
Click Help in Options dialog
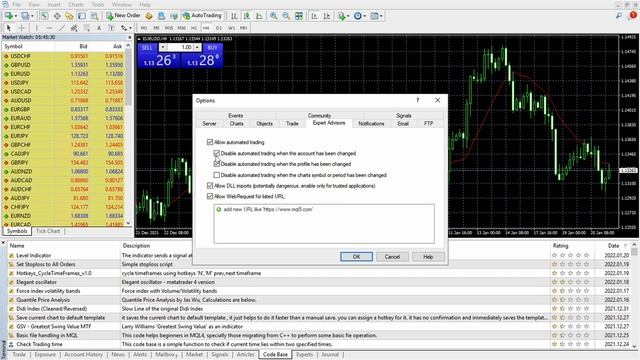pos(428,257)
